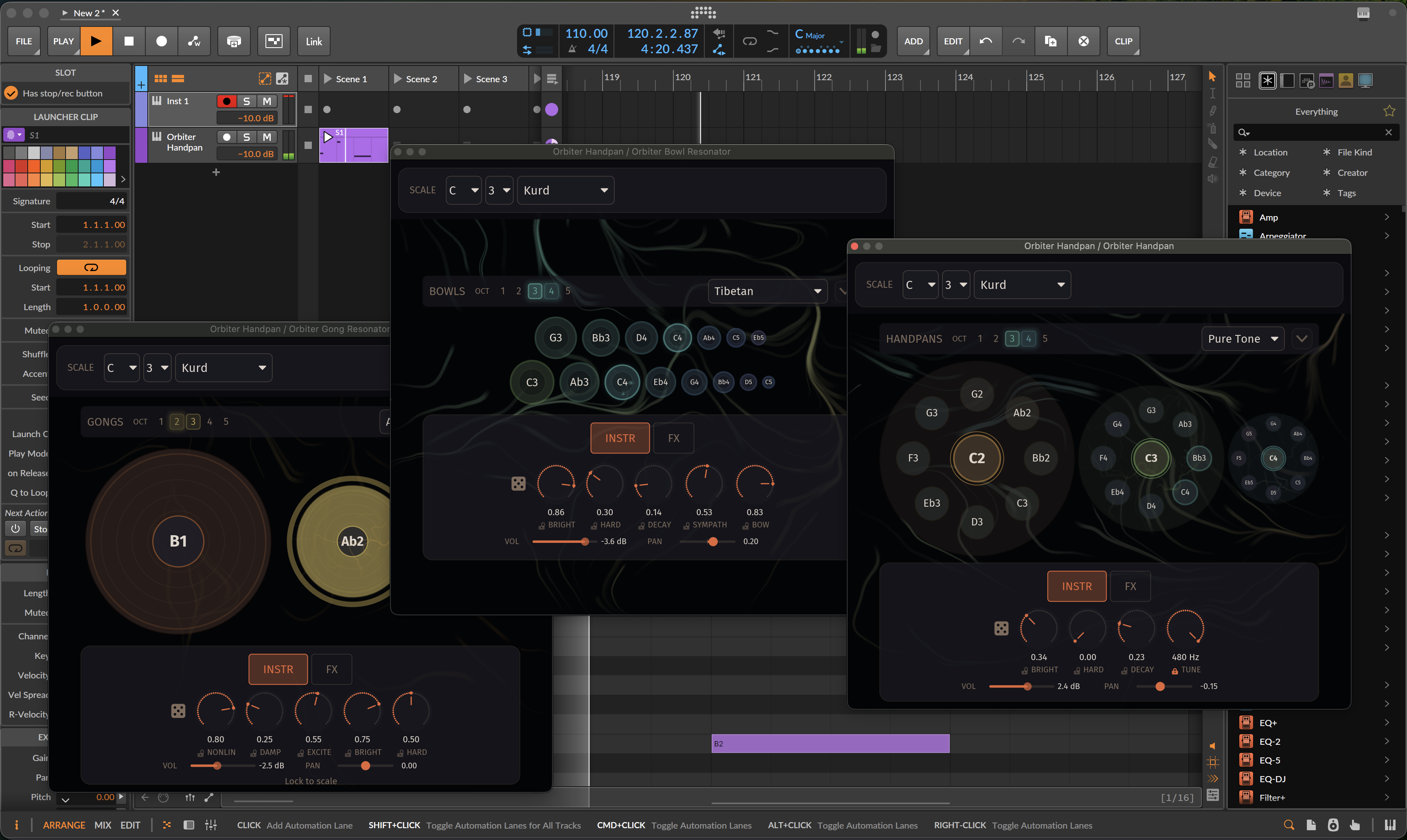Image resolution: width=1407 pixels, height=840 pixels.
Task: Open the CLIP menu
Action: 1123,41
